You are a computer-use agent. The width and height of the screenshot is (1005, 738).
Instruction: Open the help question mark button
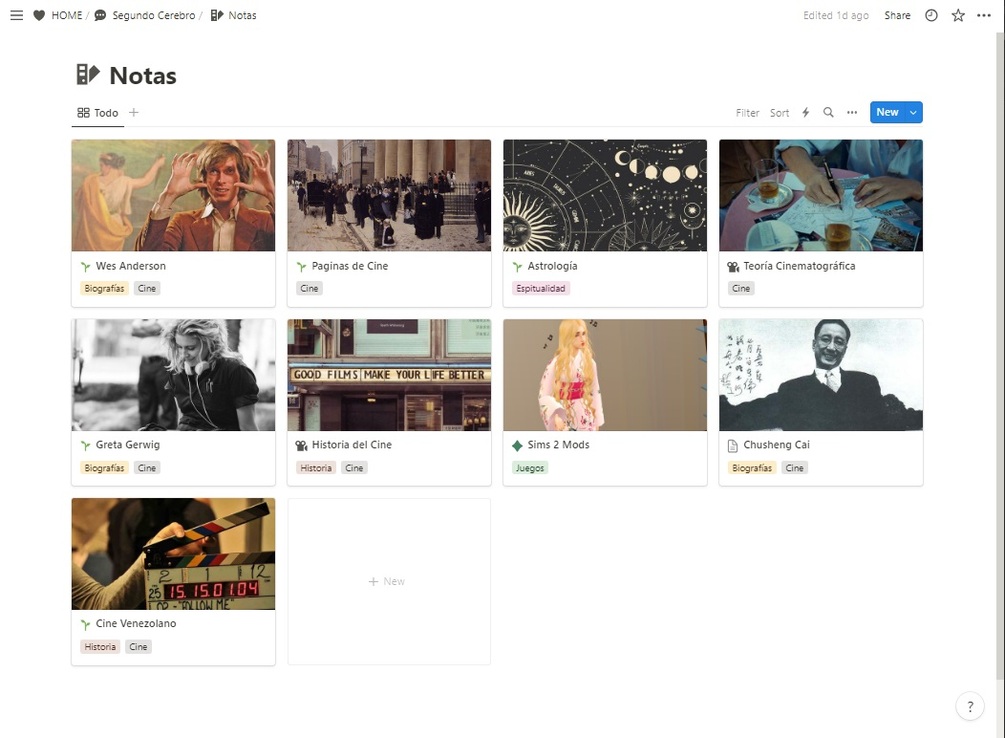point(970,707)
